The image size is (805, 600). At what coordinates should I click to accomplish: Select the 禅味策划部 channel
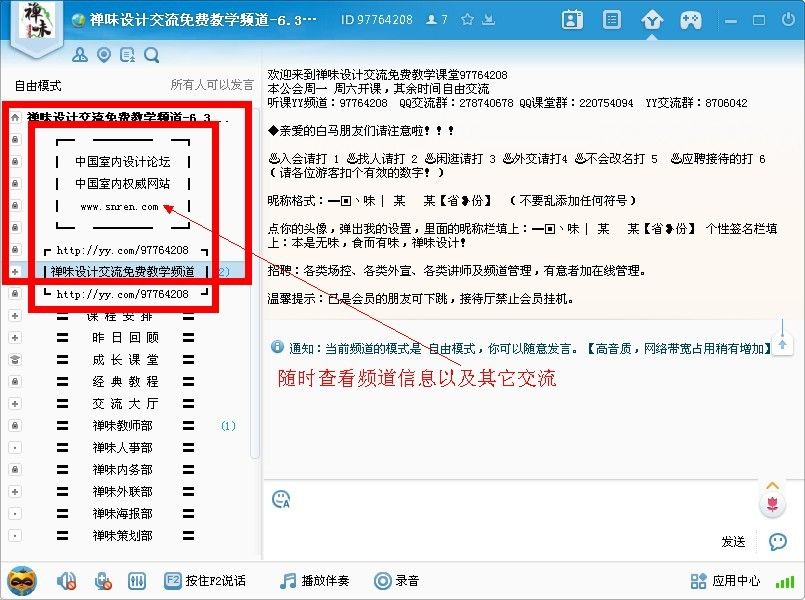(125, 536)
